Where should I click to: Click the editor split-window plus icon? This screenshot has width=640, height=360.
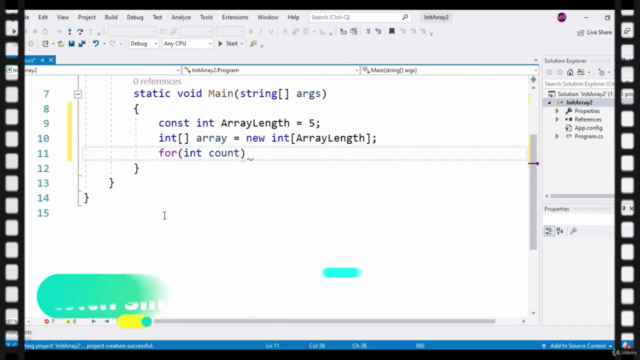(x=533, y=80)
